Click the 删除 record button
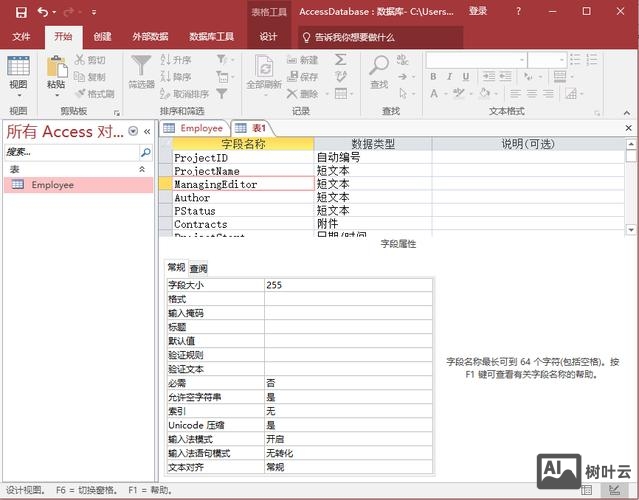Viewport: 639px width, 500px height. pos(302,94)
